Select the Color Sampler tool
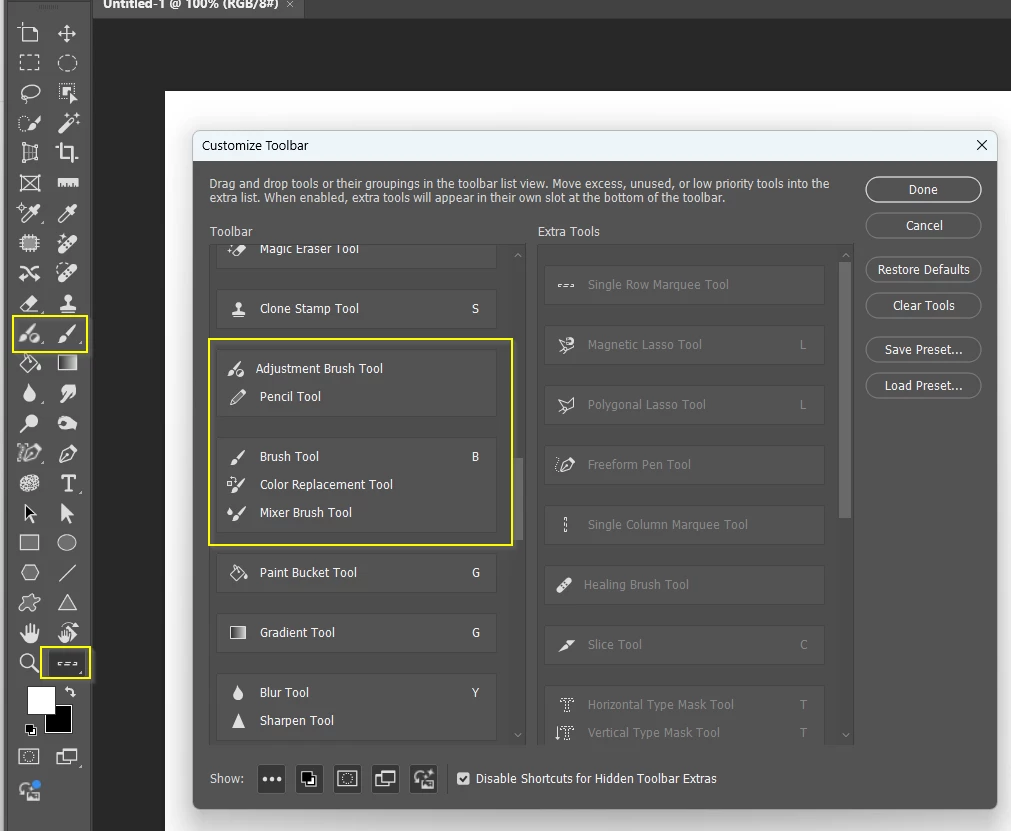Image resolution: width=1011 pixels, height=831 pixels. point(30,213)
